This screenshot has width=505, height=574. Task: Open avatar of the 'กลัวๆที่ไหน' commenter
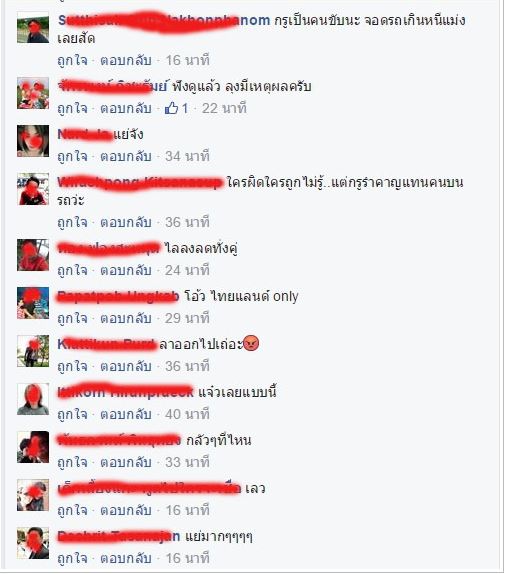click(x=33, y=447)
